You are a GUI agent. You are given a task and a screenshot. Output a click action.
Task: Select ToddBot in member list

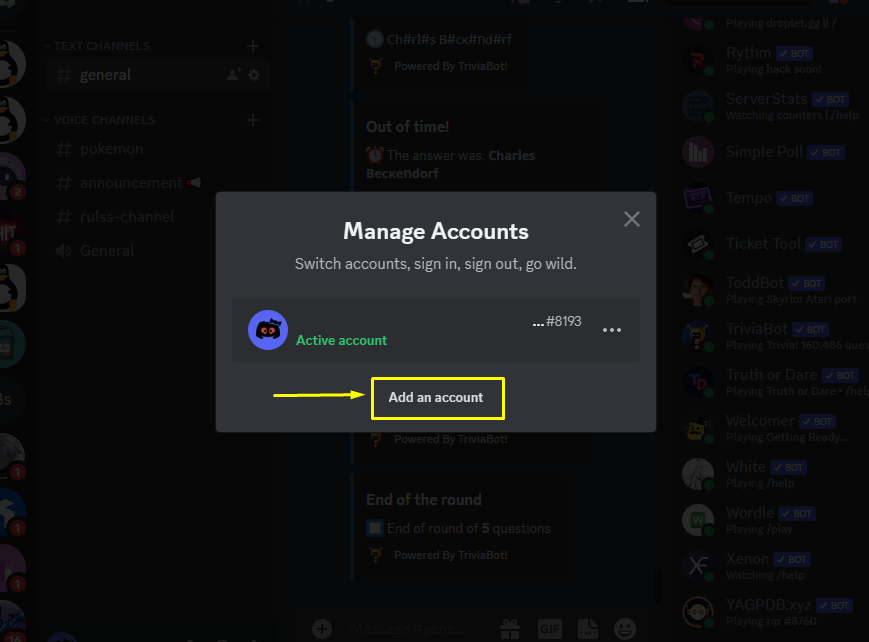point(773,290)
